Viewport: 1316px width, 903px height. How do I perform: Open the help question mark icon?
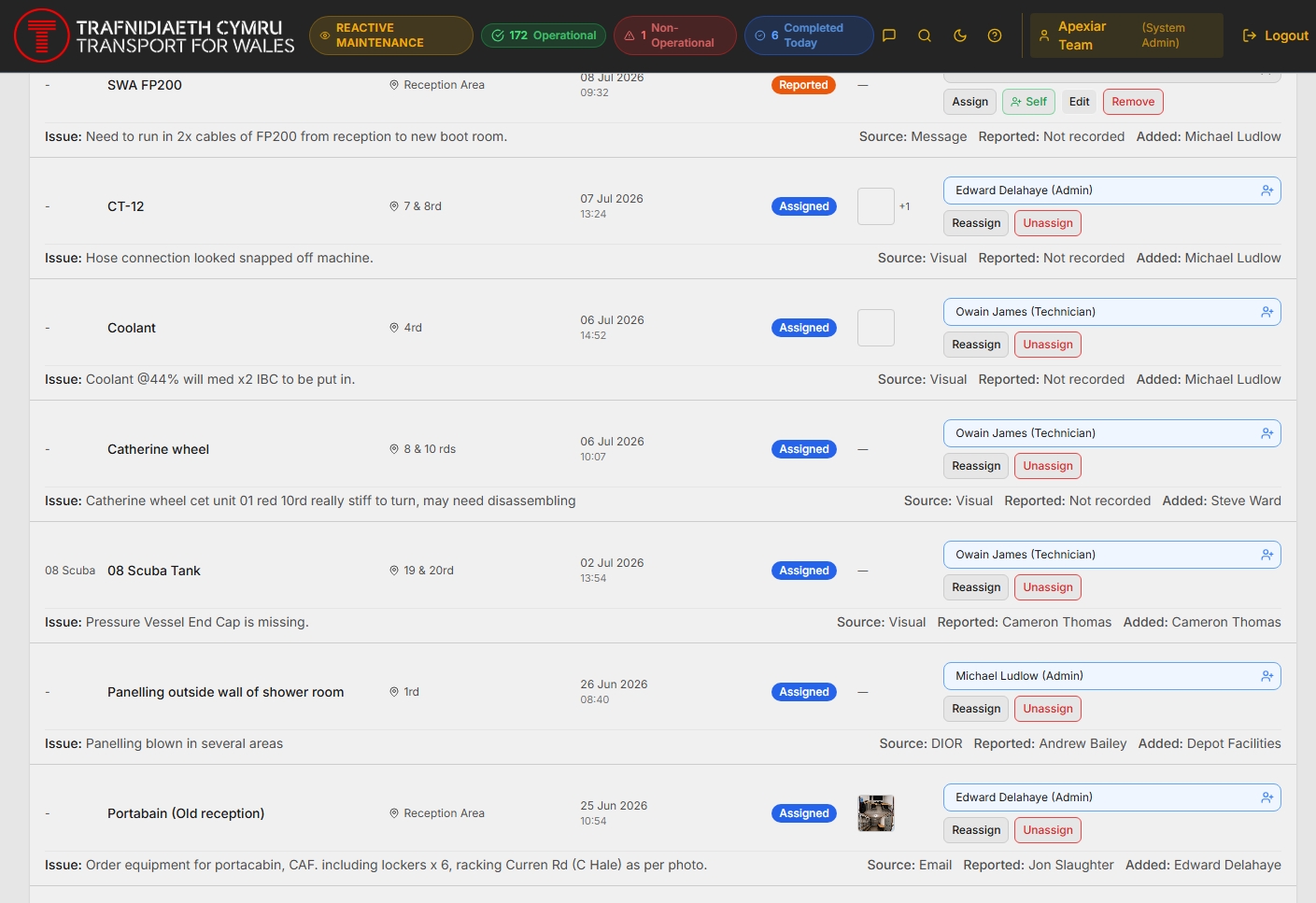click(995, 35)
